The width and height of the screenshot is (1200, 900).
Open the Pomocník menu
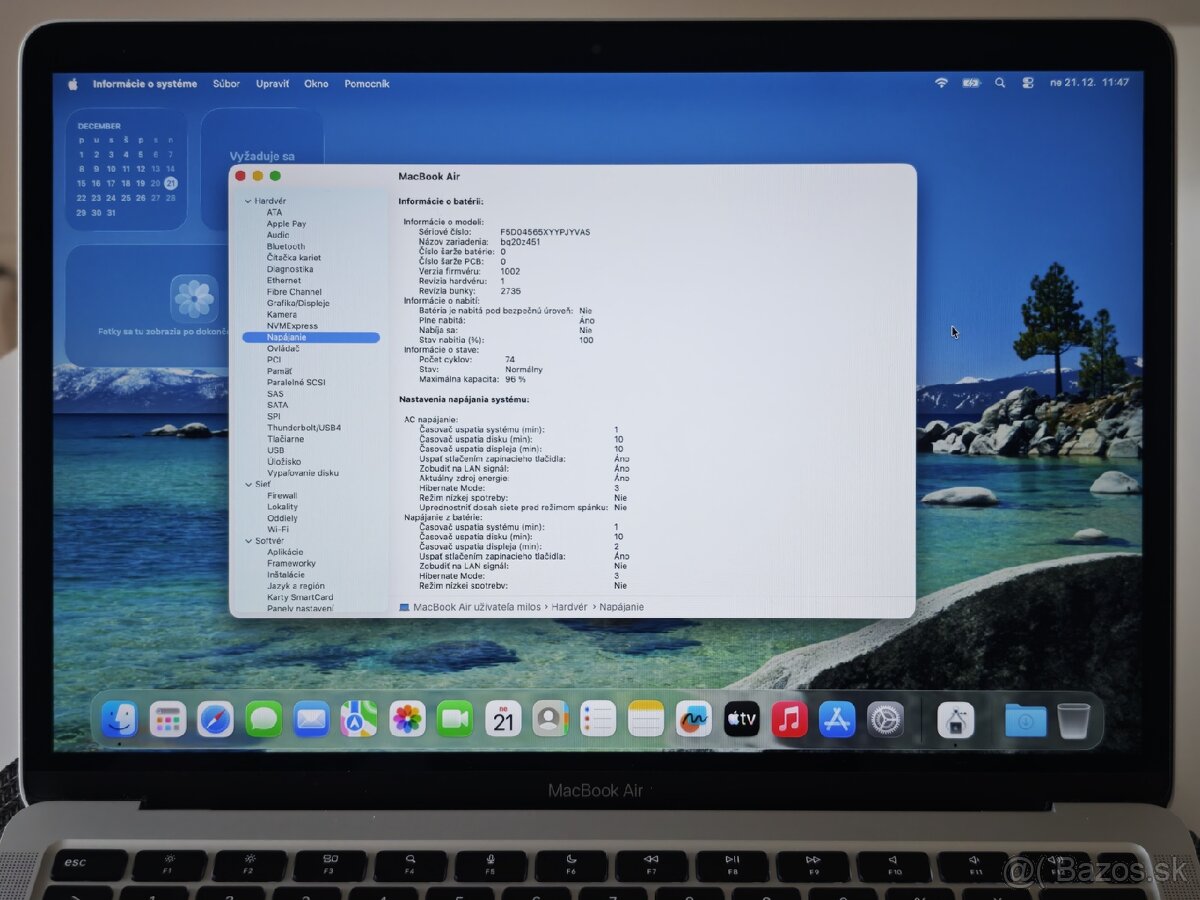click(x=367, y=83)
